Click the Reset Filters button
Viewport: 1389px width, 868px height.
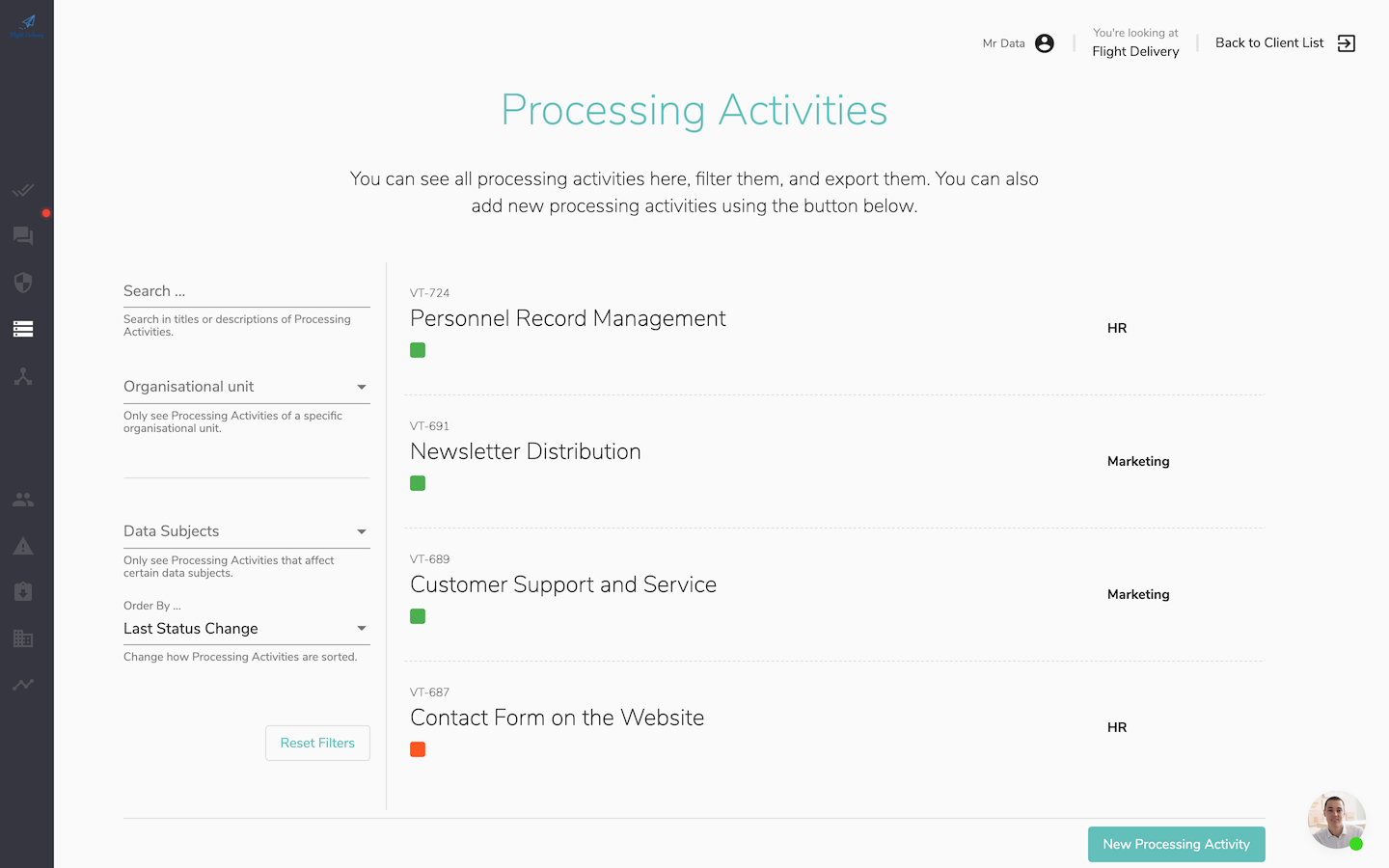(x=317, y=743)
